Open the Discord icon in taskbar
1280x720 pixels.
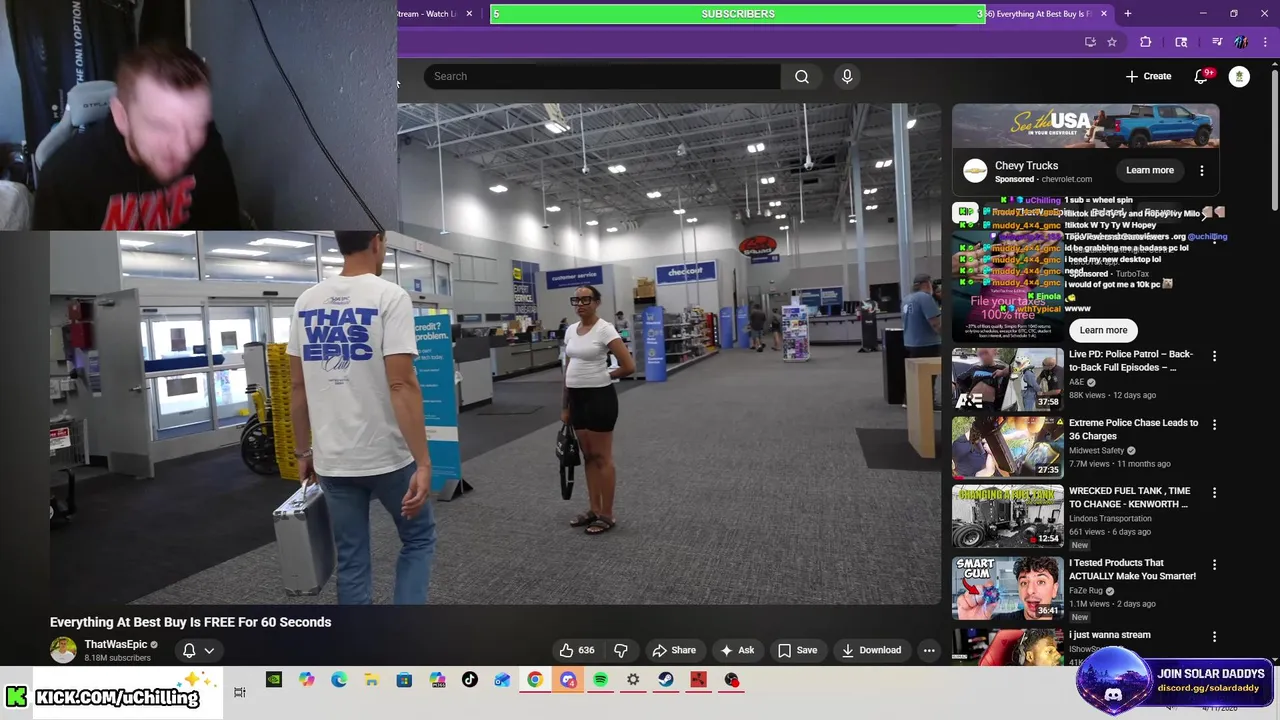(568, 680)
